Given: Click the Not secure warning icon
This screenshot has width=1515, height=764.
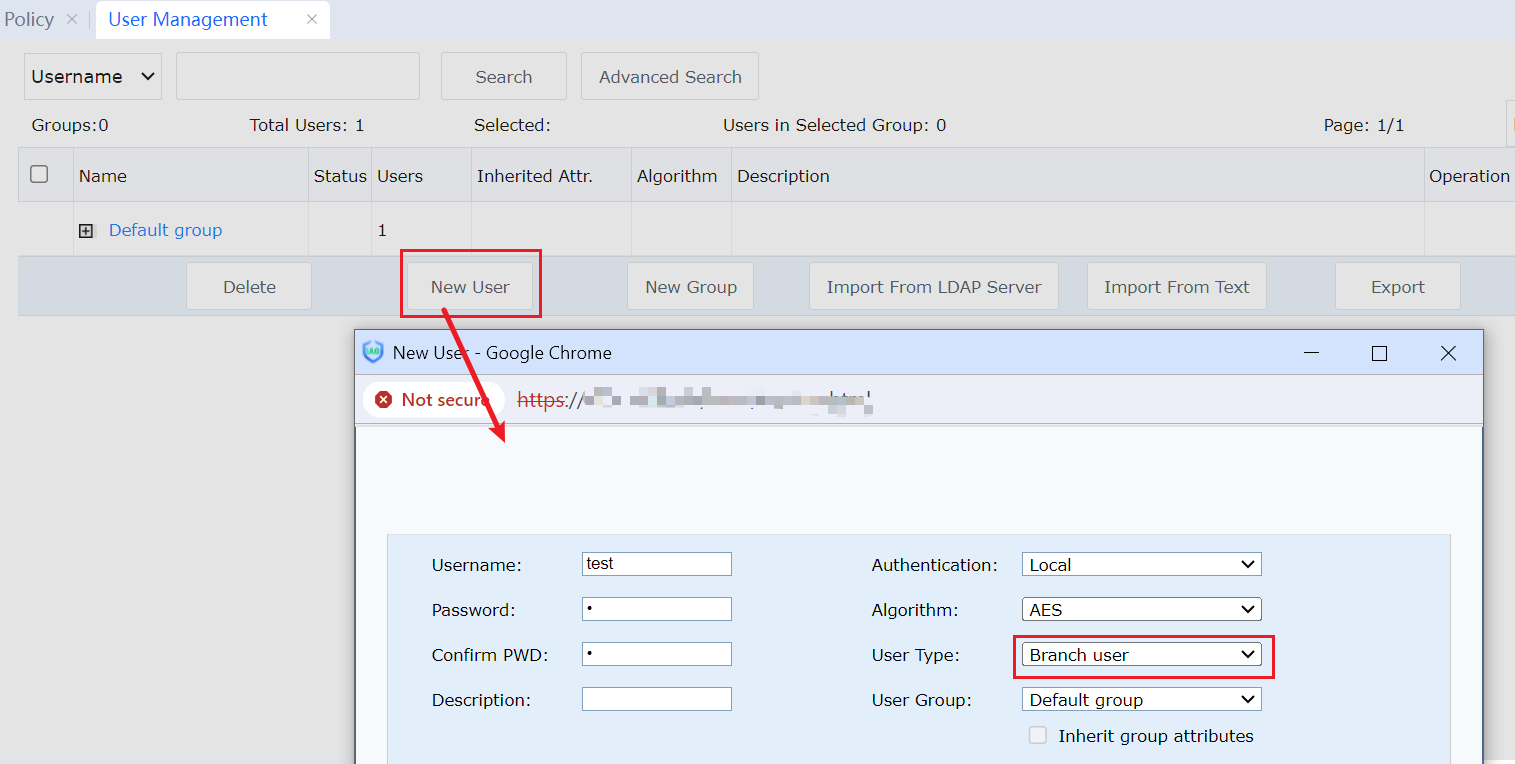Looking at the screenshot, I should (384, 400).
